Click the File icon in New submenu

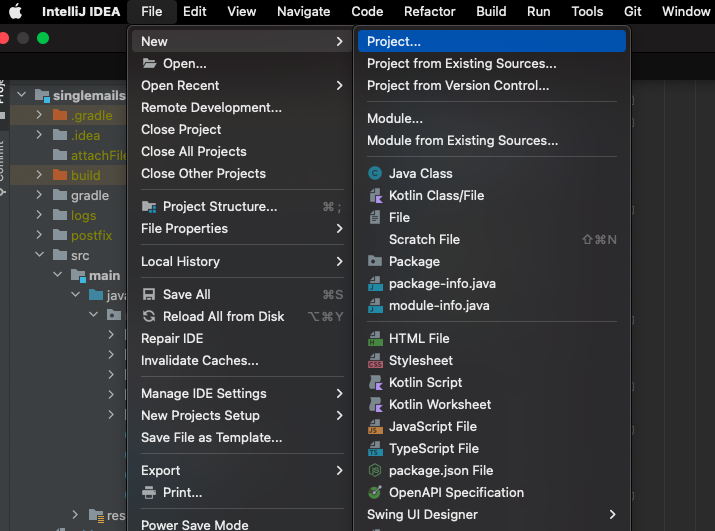(x=375, y=218)
